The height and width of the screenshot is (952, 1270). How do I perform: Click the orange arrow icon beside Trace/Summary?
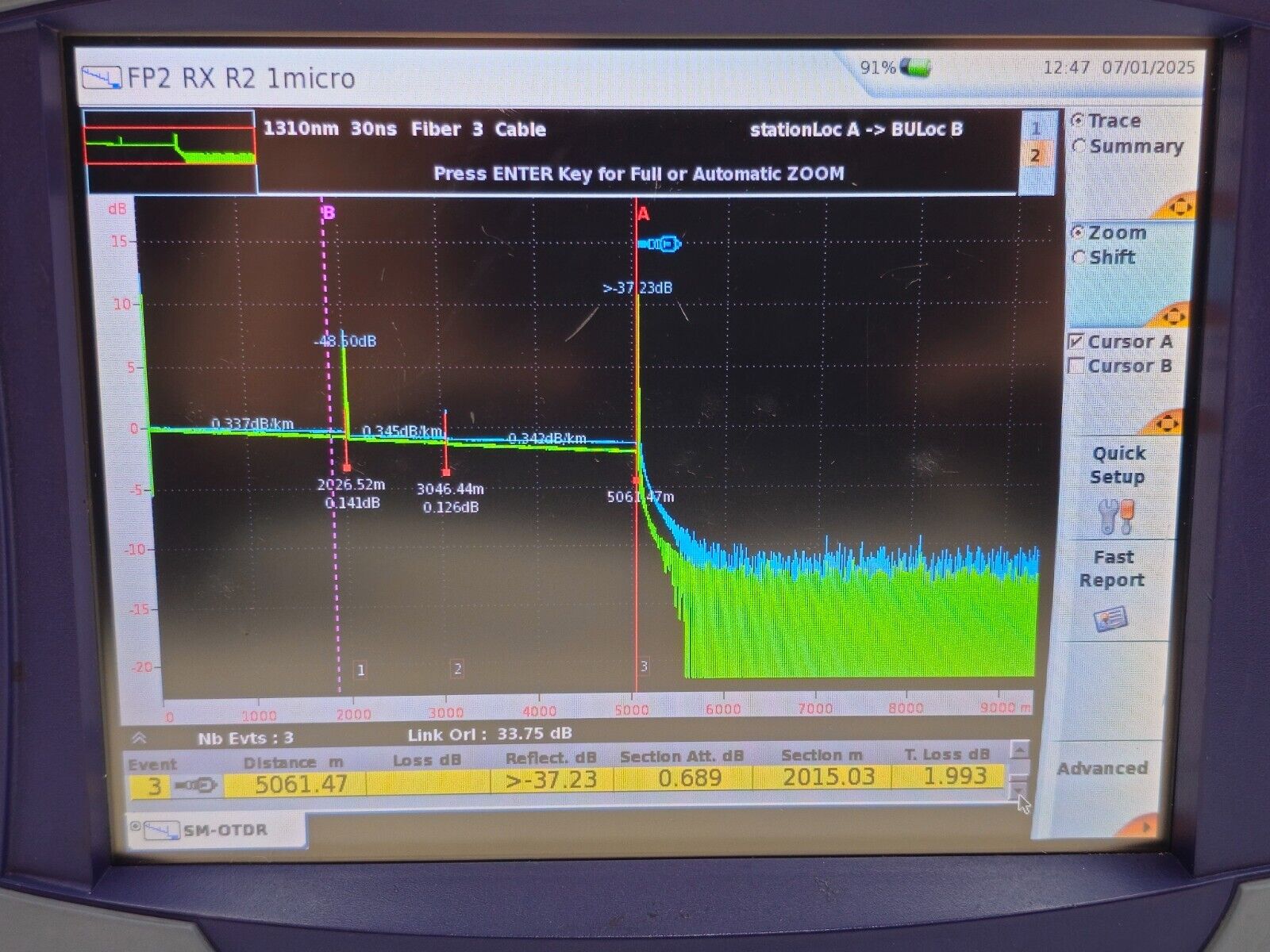pyautogui.click(x=1177, y=207)
